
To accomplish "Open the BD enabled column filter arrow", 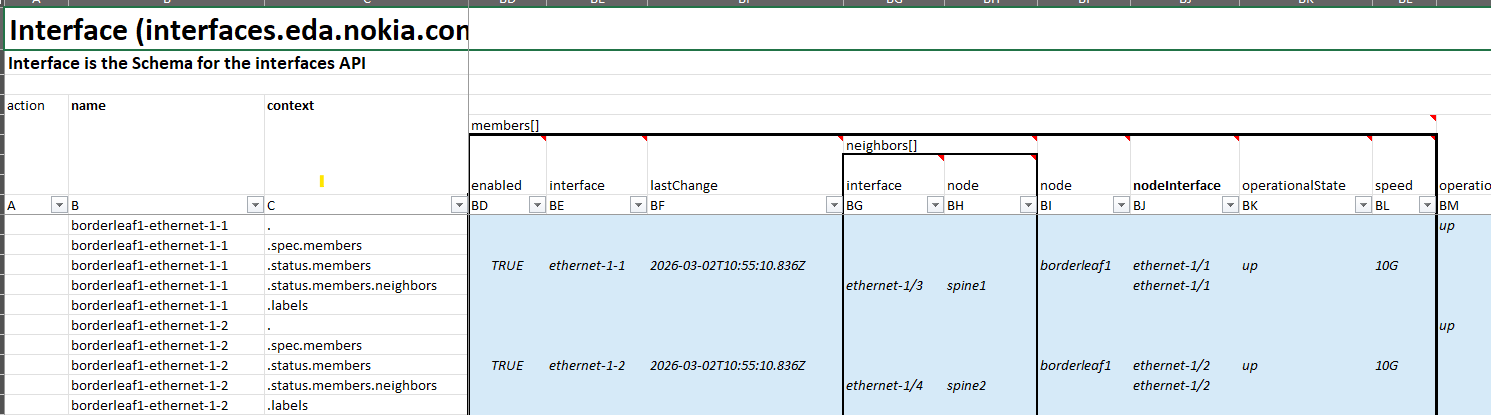I will point(538,205).
